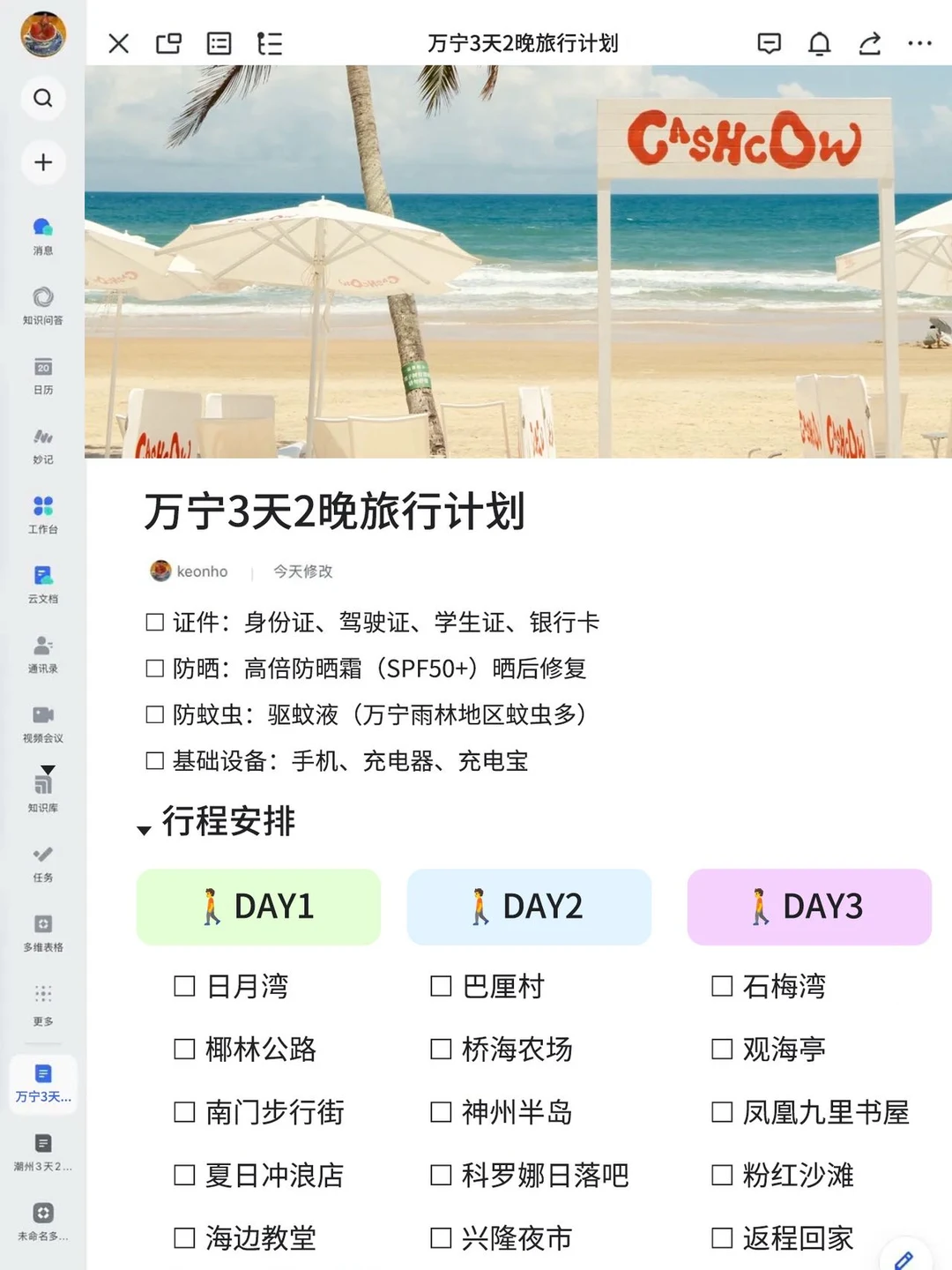Check the 证件 packing list checkbox

(x=154, y=621)
